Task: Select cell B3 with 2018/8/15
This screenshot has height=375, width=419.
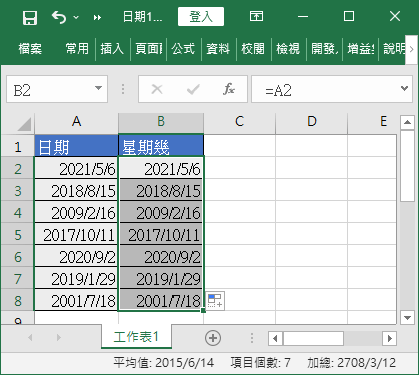Action: click(161, 190)
